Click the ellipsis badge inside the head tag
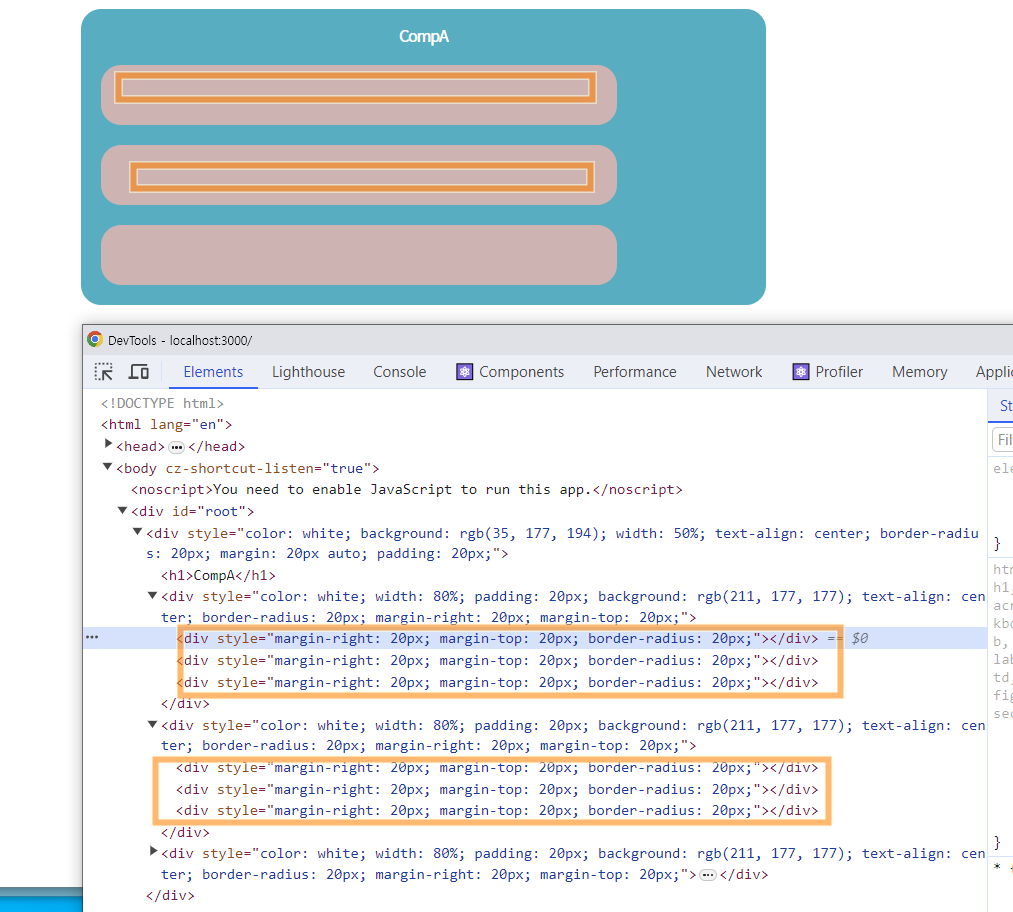The height and width of the screenshot is (912, 1013). point(176,447)
